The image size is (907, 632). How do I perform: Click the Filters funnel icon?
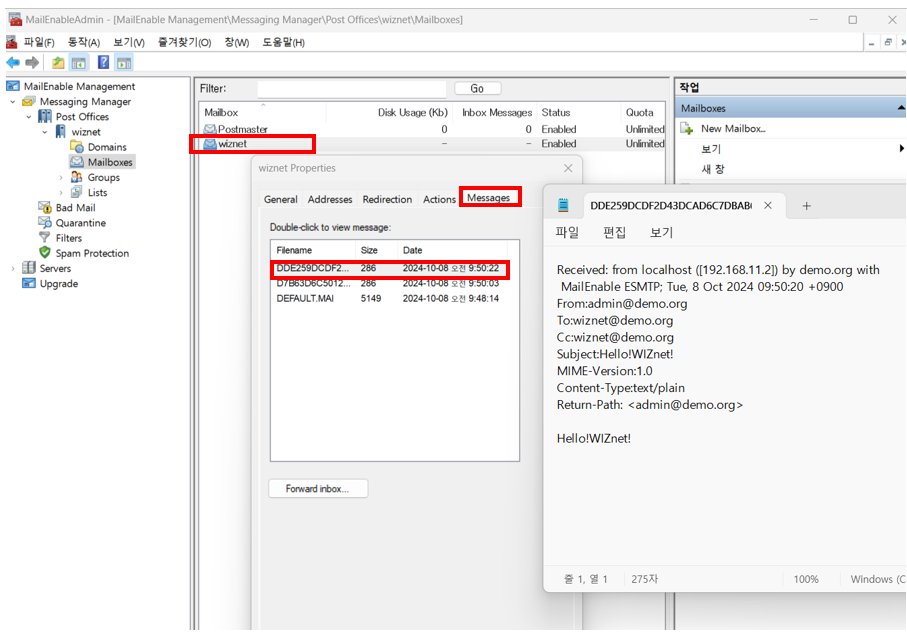45,238
